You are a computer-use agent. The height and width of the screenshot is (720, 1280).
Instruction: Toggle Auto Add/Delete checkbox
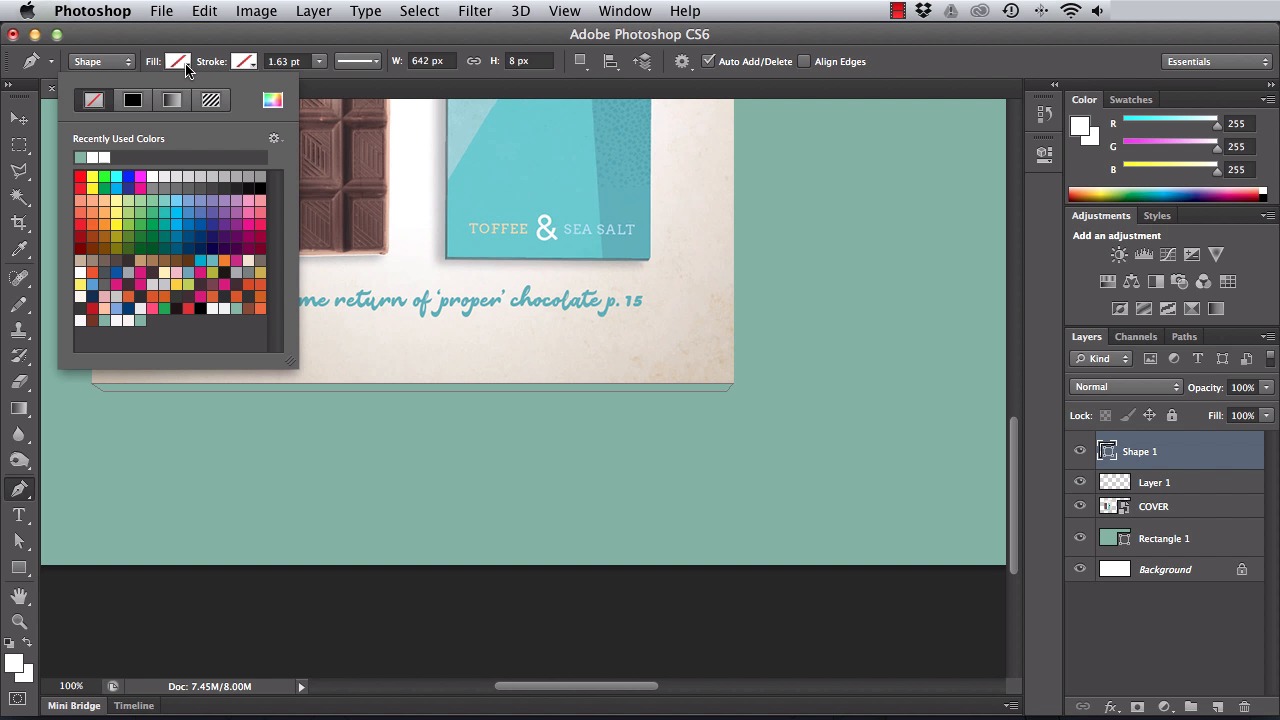coord(709,61)
